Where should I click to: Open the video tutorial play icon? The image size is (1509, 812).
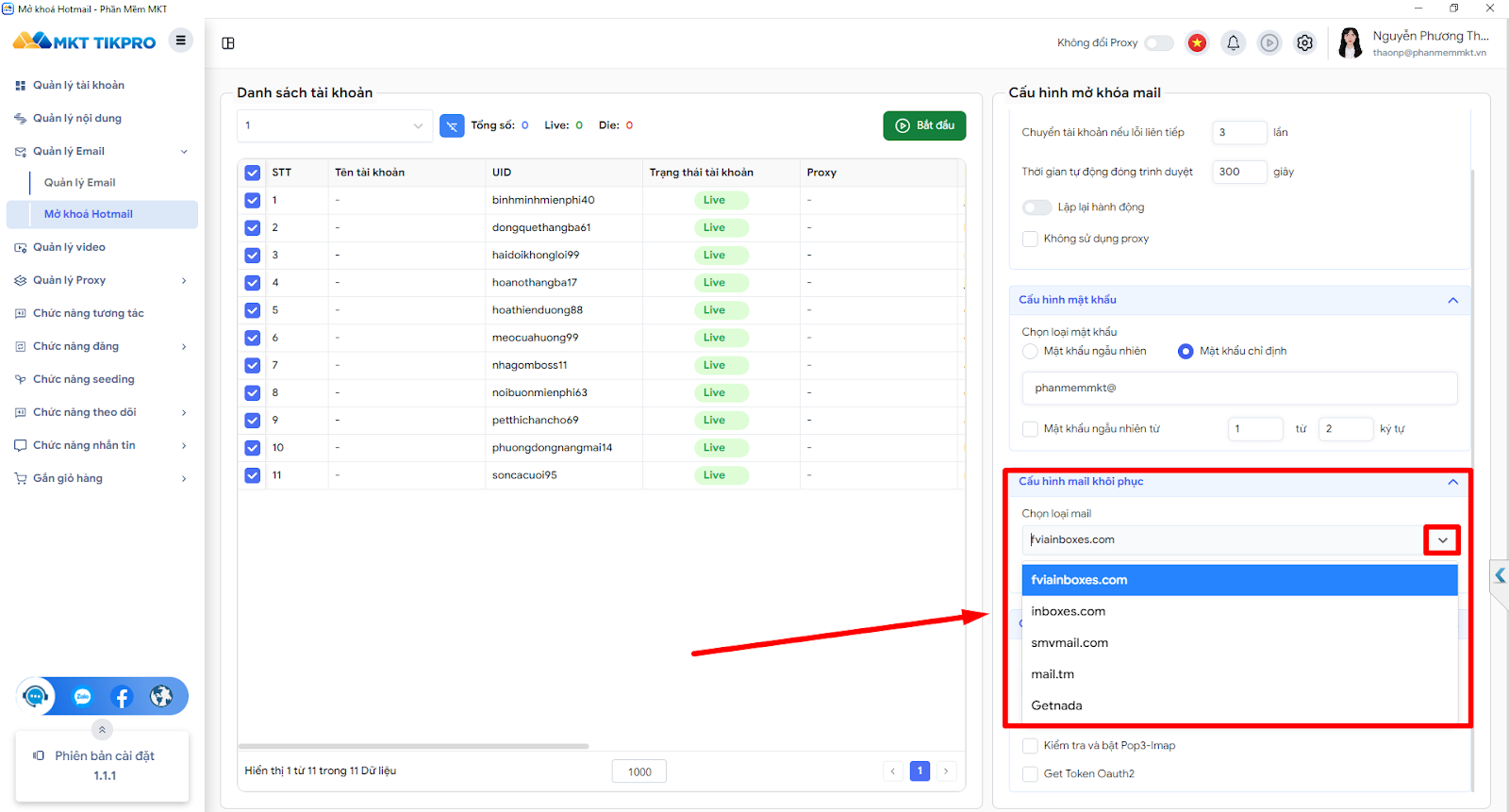point(1269,42)
